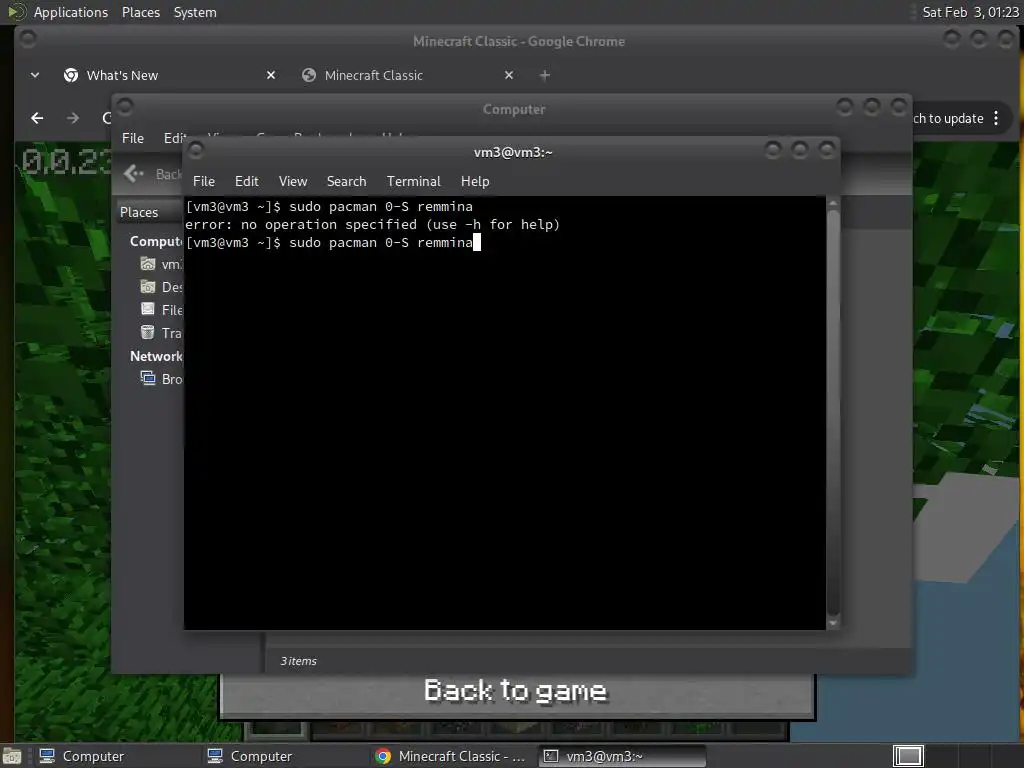Click the Trash icon in sidebar

click(x=148, y=332)
